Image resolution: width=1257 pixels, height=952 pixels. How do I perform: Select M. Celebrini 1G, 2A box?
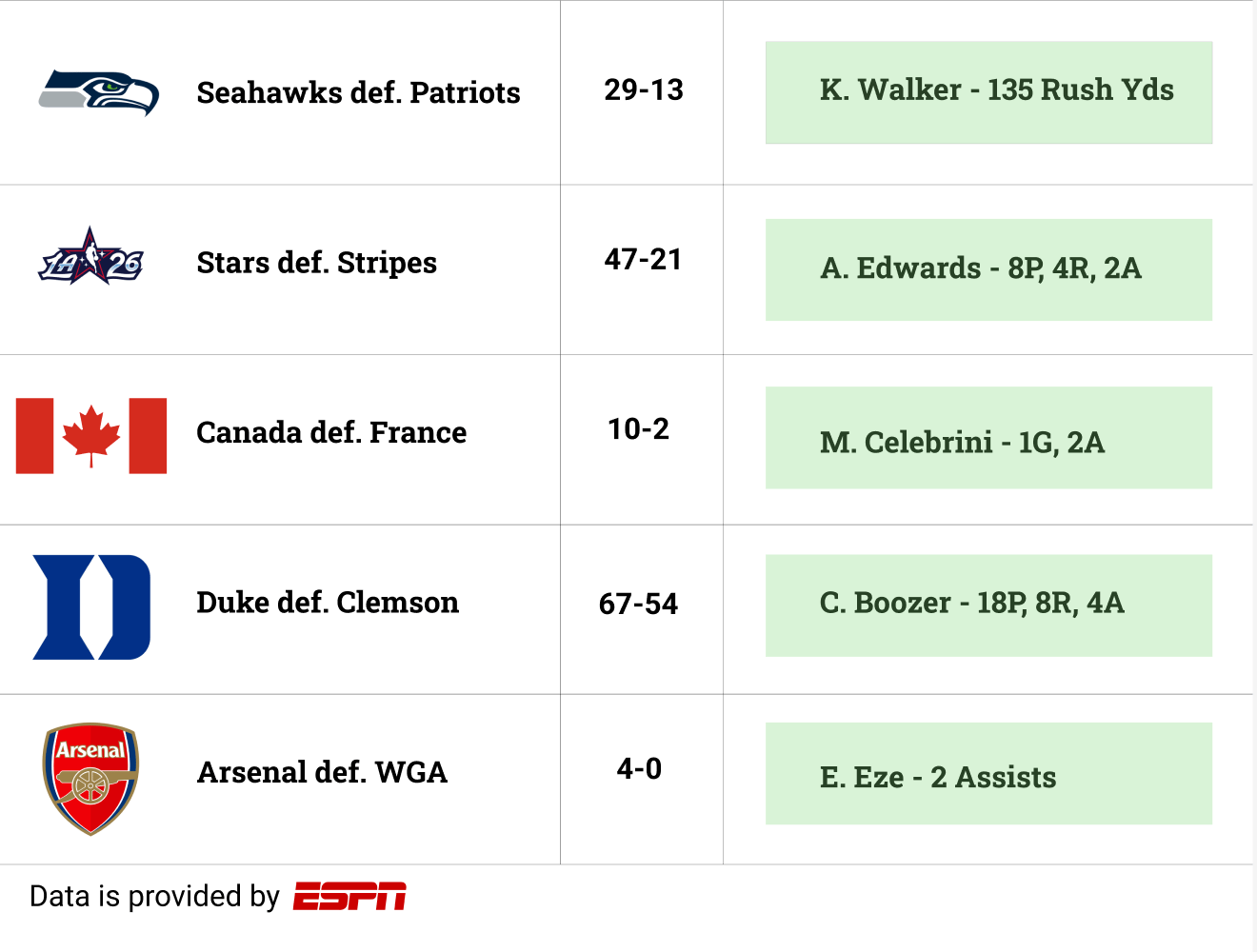(x=988, y=438)
